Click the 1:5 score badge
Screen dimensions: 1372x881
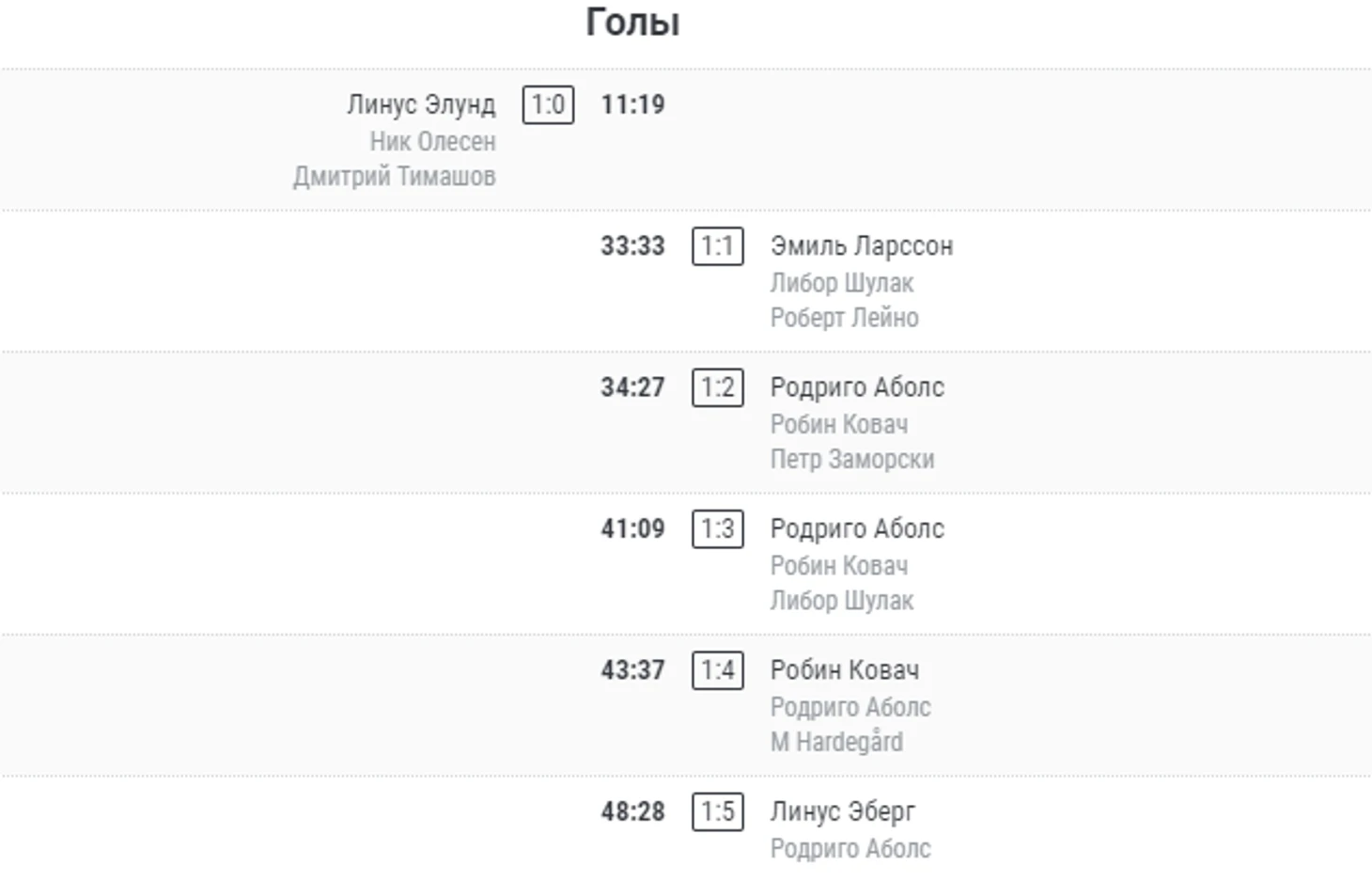[x=717, y=811]
